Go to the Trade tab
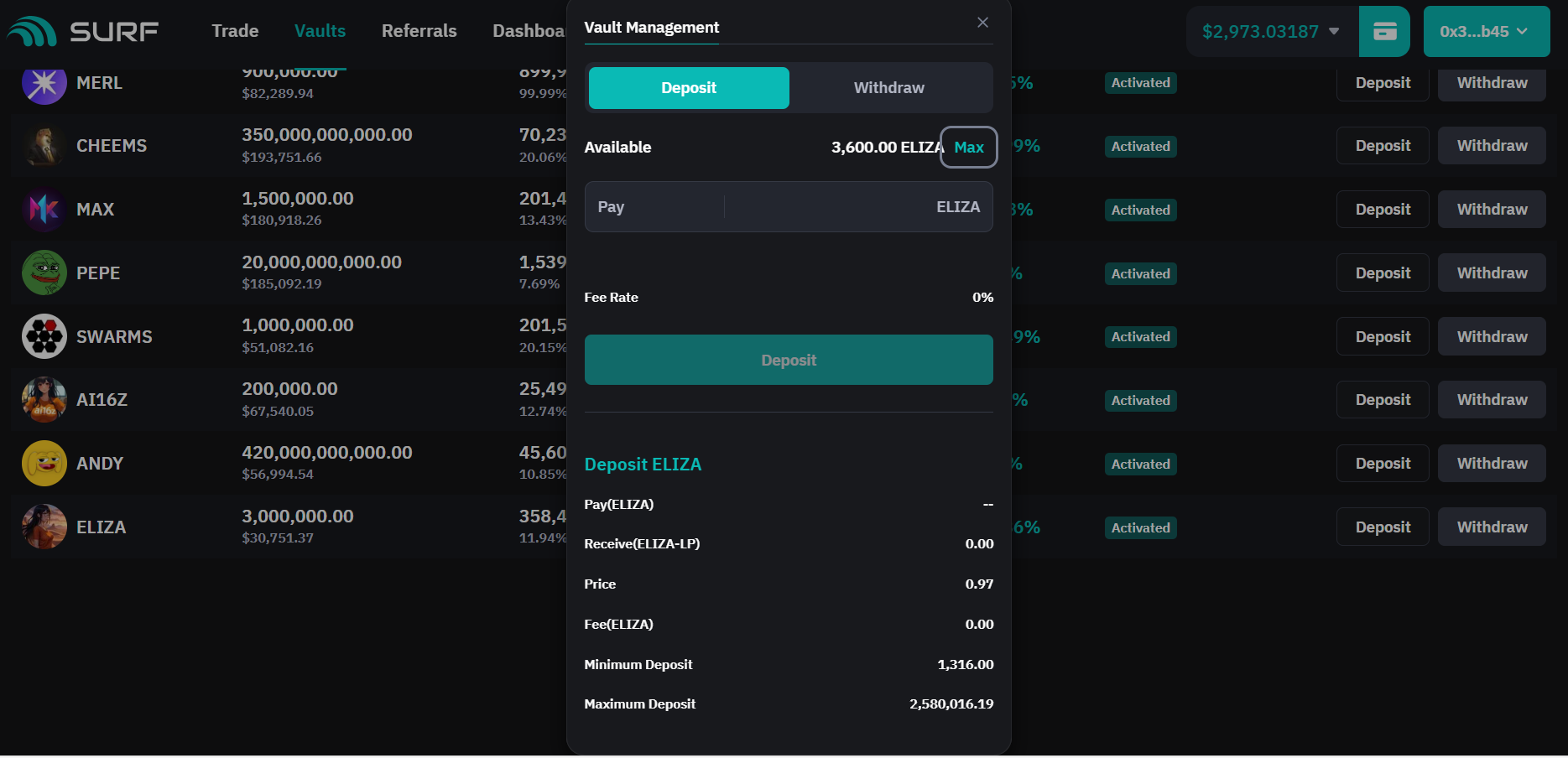The height and width of the screenshot is (758, 1568). [235, 31]
